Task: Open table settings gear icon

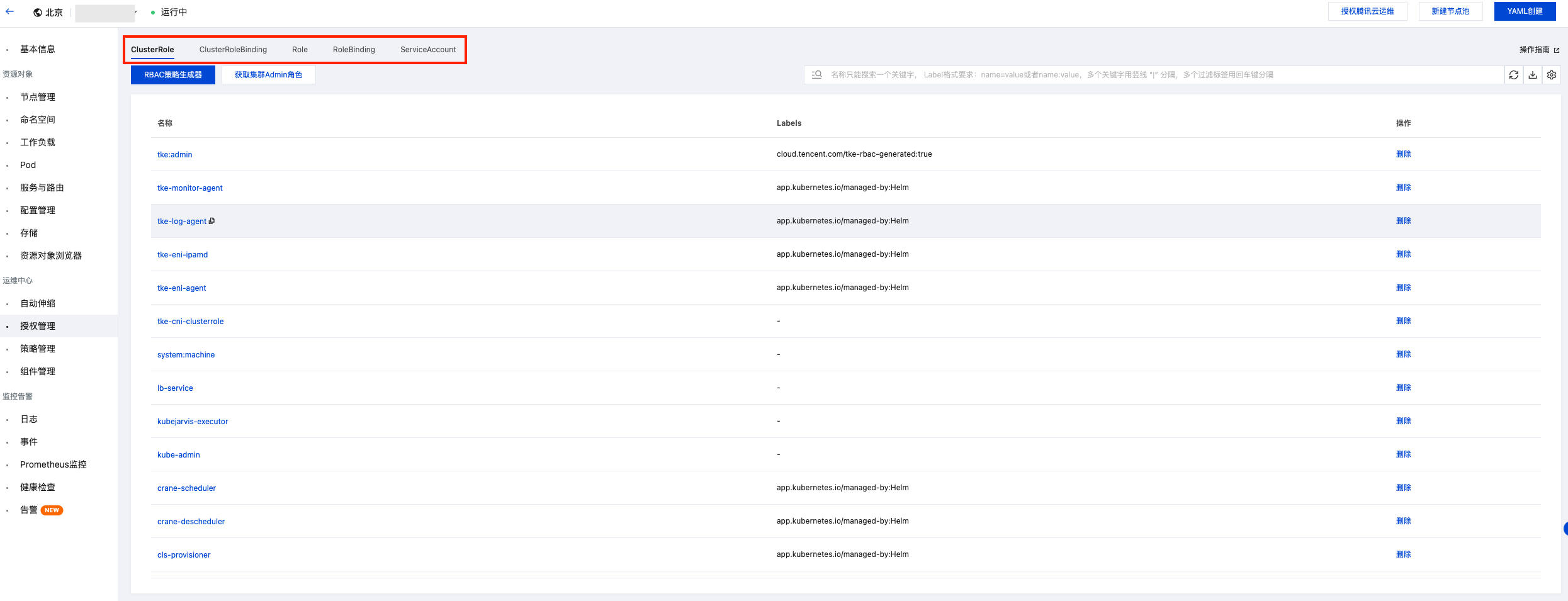Action: click(1552, 75)
